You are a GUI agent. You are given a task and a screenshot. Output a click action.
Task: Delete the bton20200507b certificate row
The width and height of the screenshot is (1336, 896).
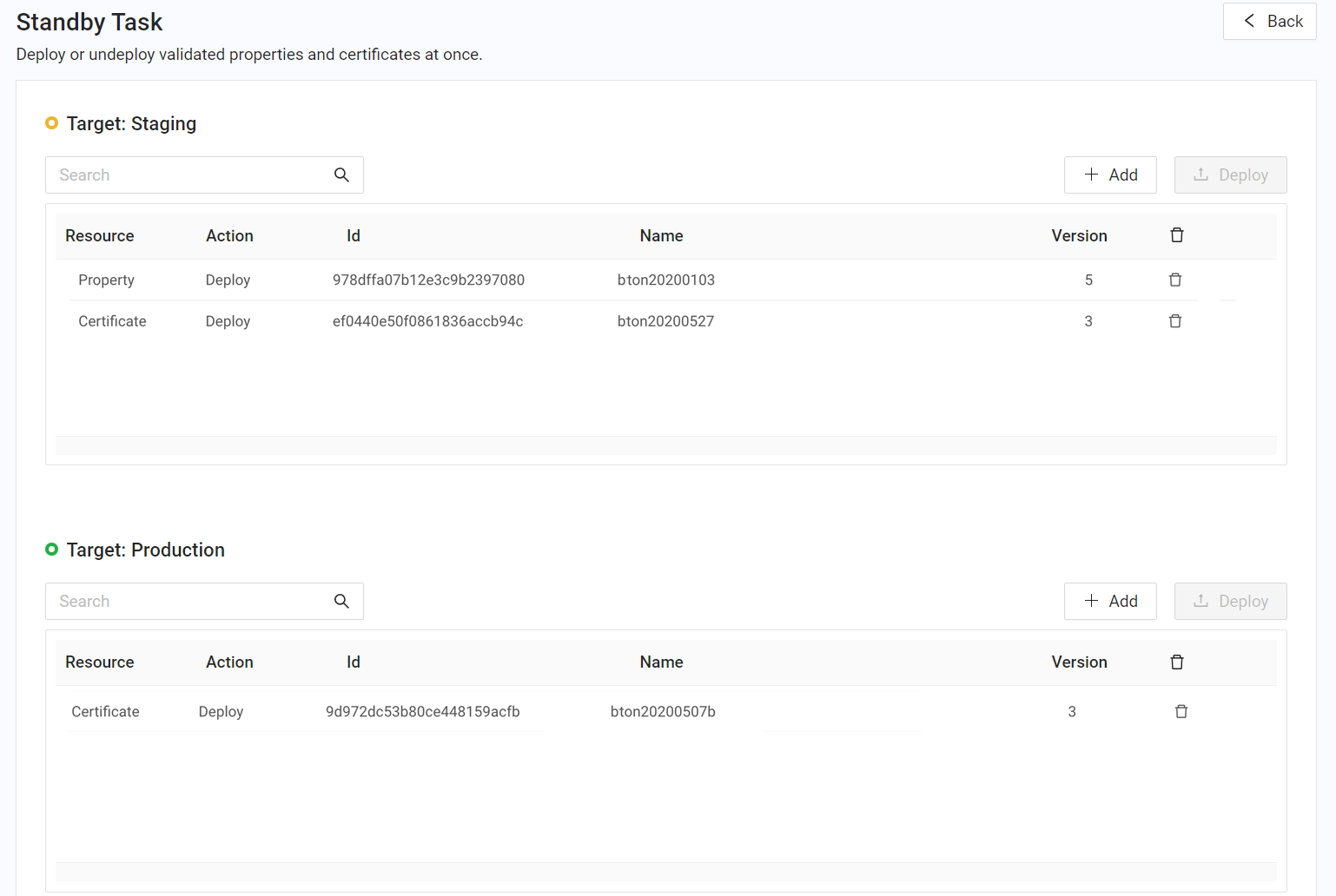[x=1181, y=712]
